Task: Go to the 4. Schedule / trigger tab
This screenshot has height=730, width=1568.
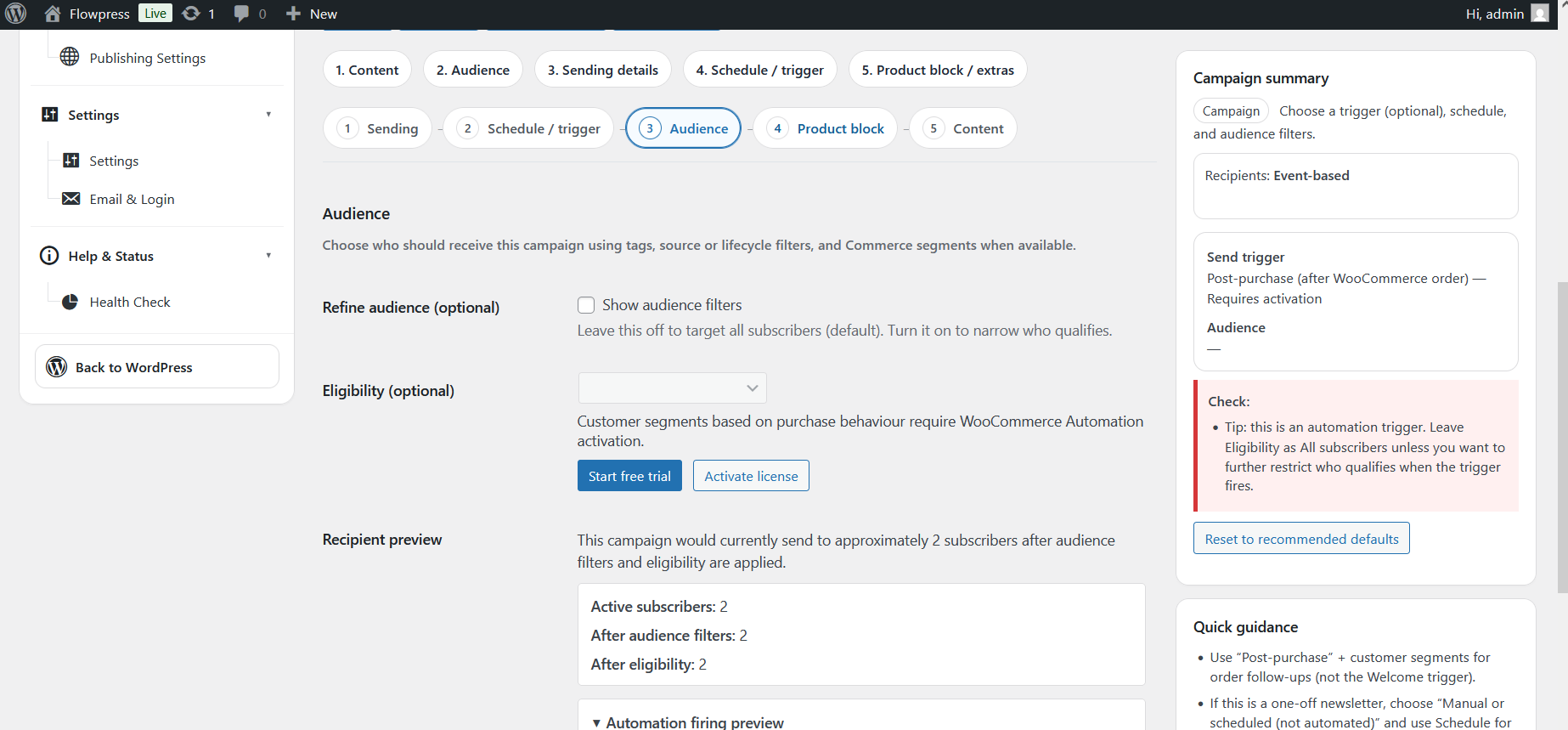Action: pyautogui.click(x=760, y=70)
